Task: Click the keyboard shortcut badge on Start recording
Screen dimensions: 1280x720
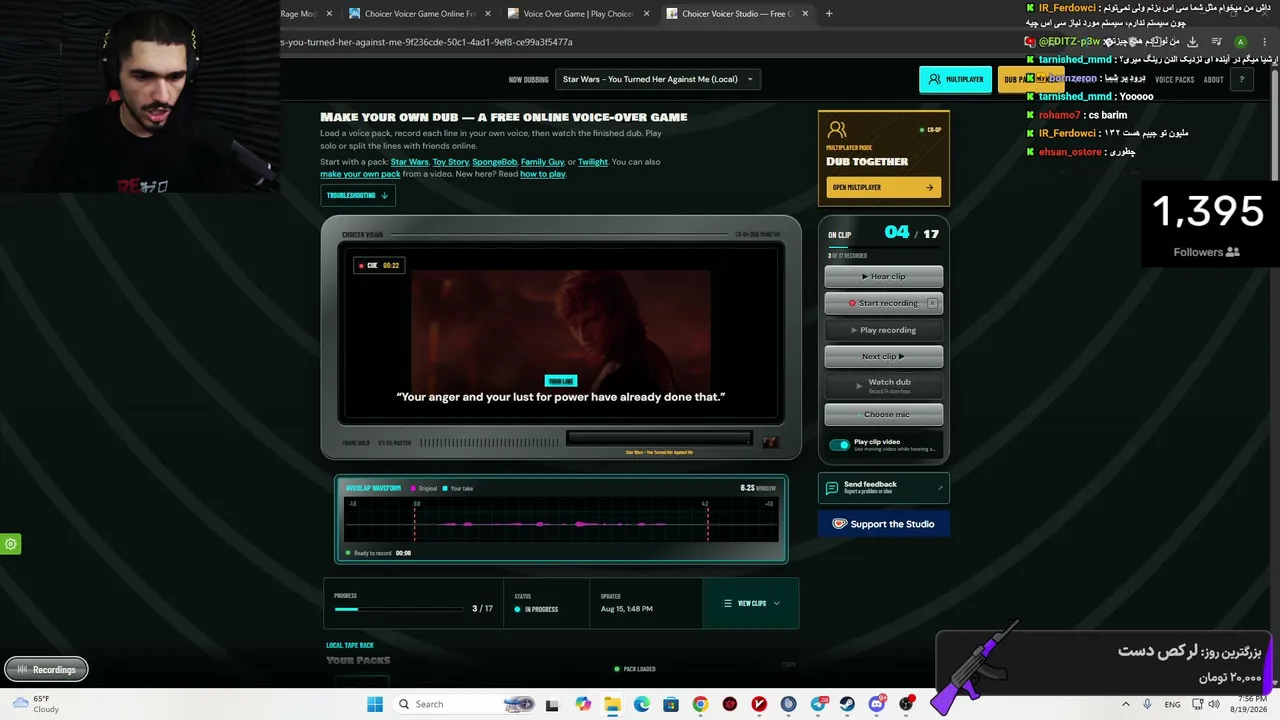Action: (932, 303)
